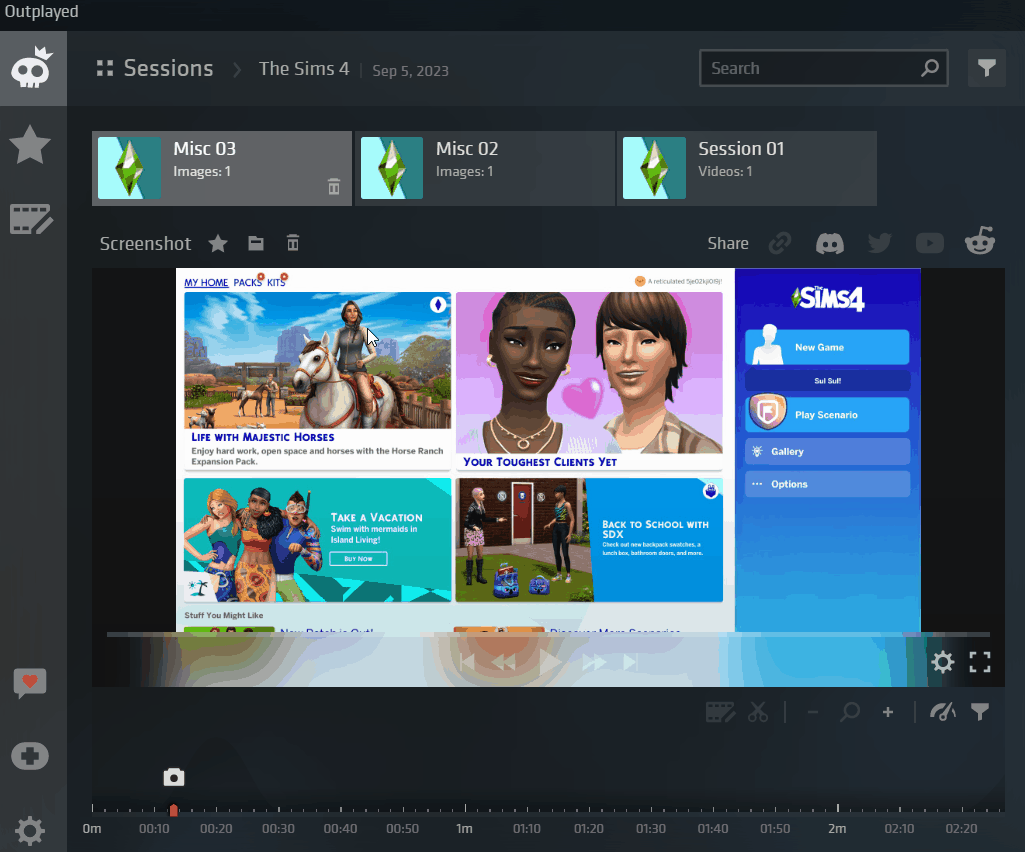
Task: Delete the Misc 03 session
Action: pos(333,186)
